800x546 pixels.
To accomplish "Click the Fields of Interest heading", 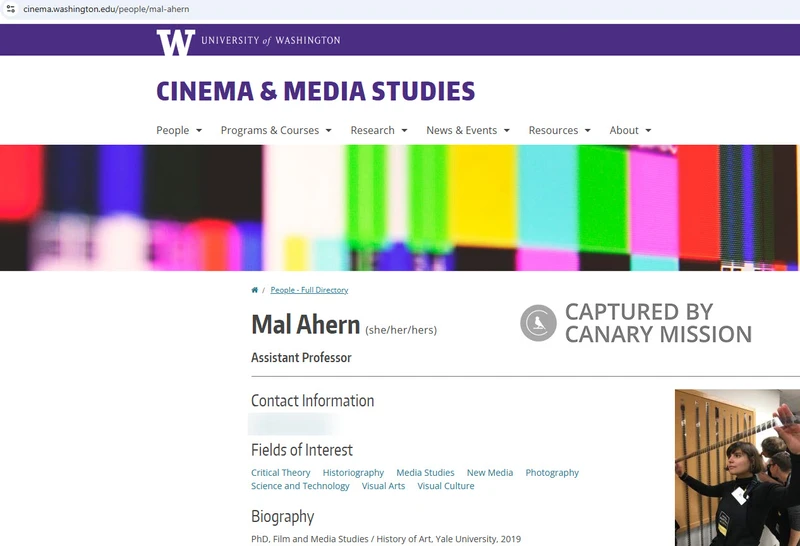I will 302,450.
